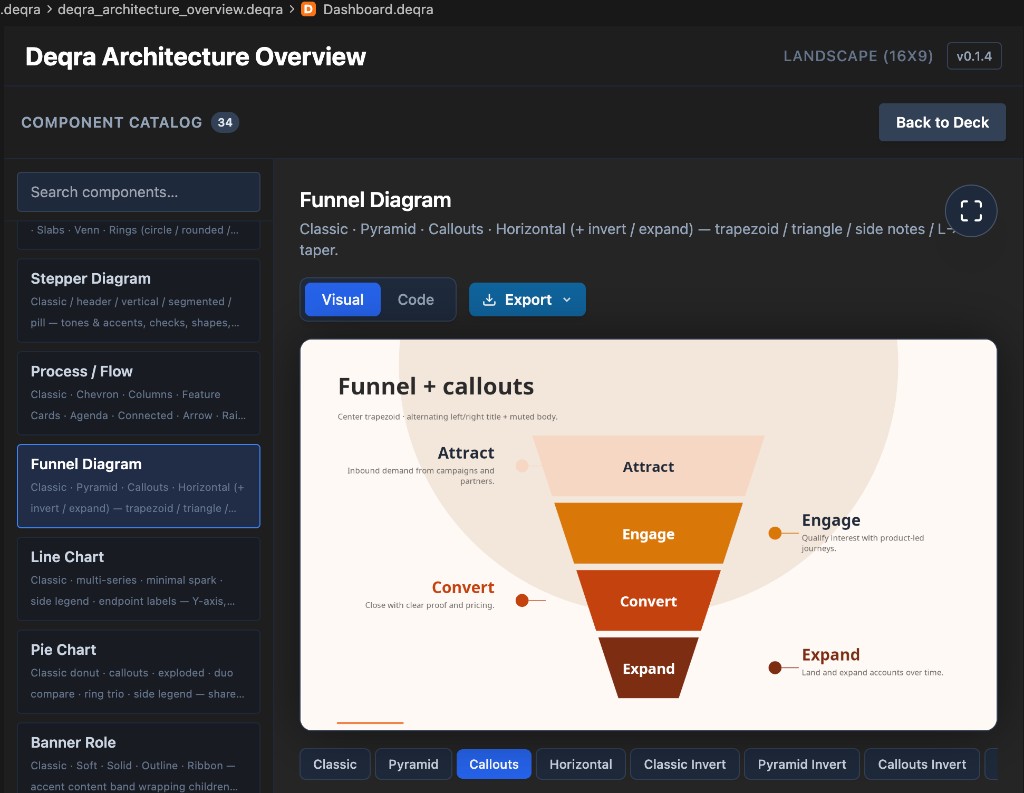Viewport: 1024px width, 793px height.
Task: Click the Convert funnel segment
Action: 648,601
